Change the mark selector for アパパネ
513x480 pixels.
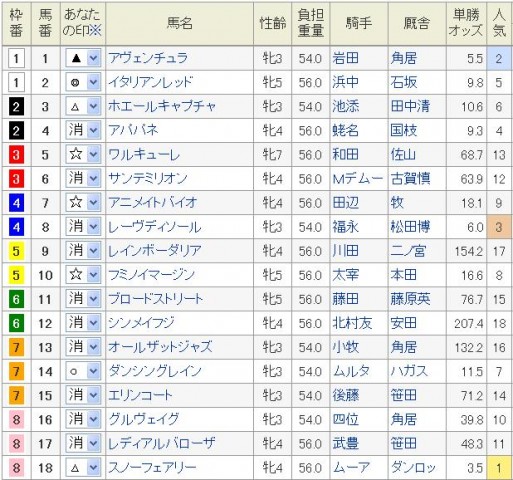click(83, 131)
